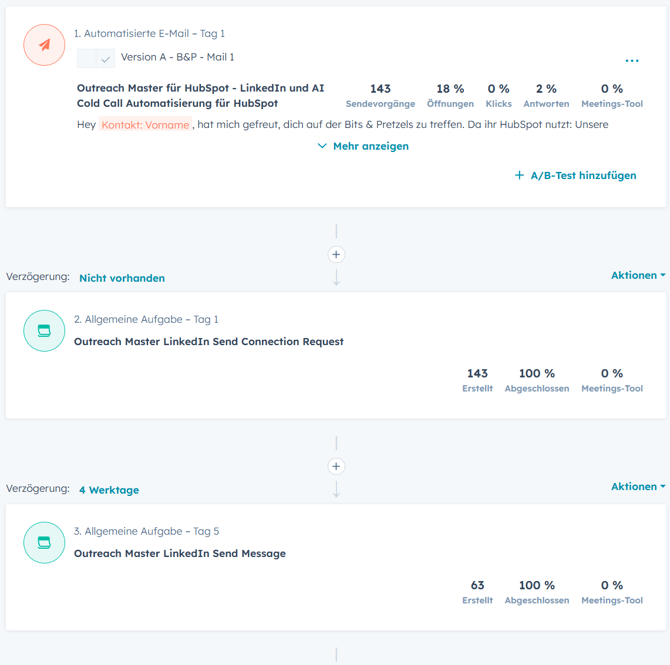670x665 pixels.
Task: Open Aktionen dropdown for Send Message step
Action: click(x=638, y=487)
